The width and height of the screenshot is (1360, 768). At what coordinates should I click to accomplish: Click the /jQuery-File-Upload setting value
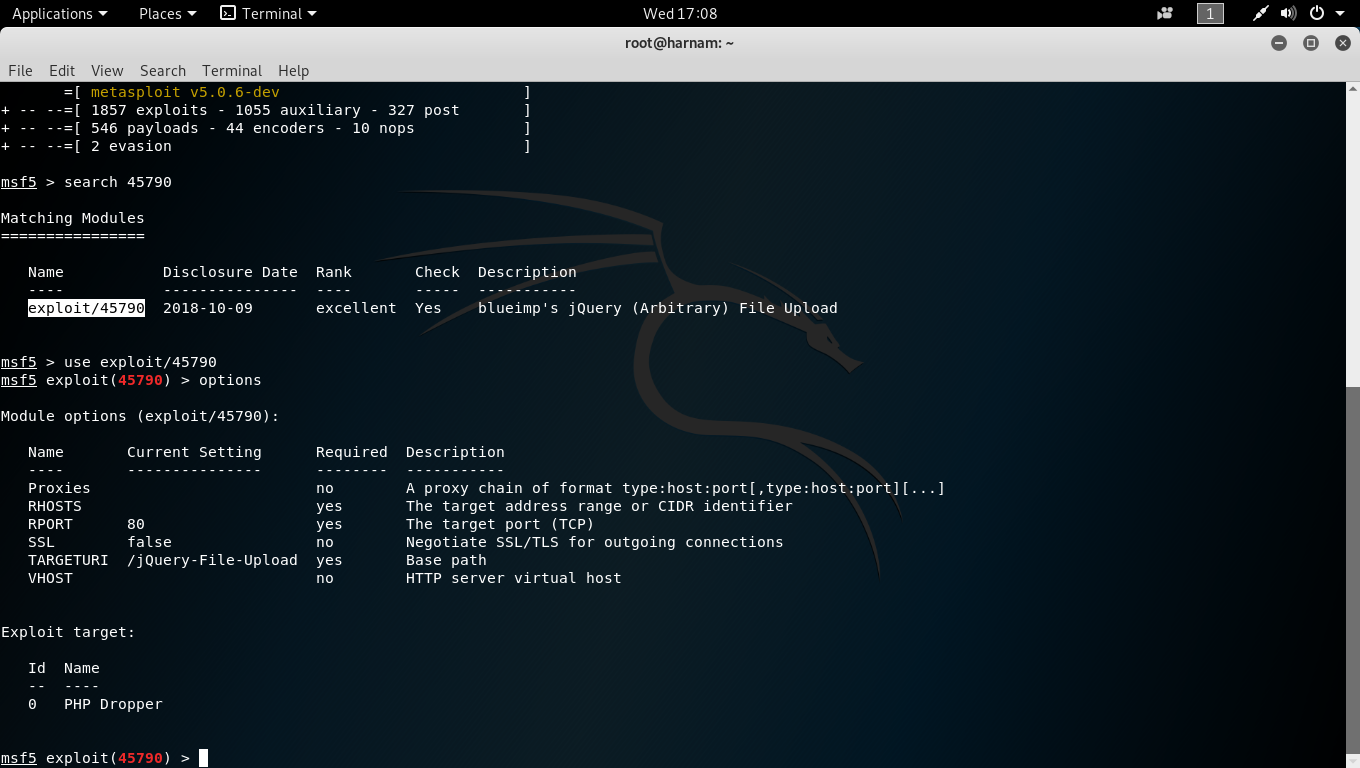(x=212, y=560)
